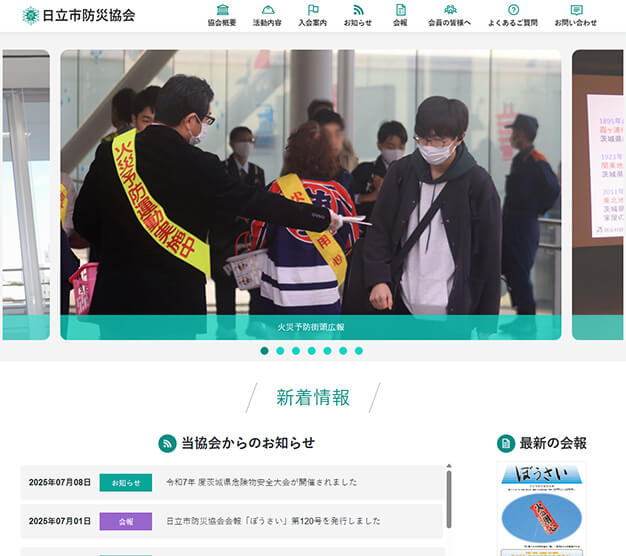Screen dimensions: 626x556
Task: Click the helmet icon for 活動内容
Action: [x=267, y=10]
